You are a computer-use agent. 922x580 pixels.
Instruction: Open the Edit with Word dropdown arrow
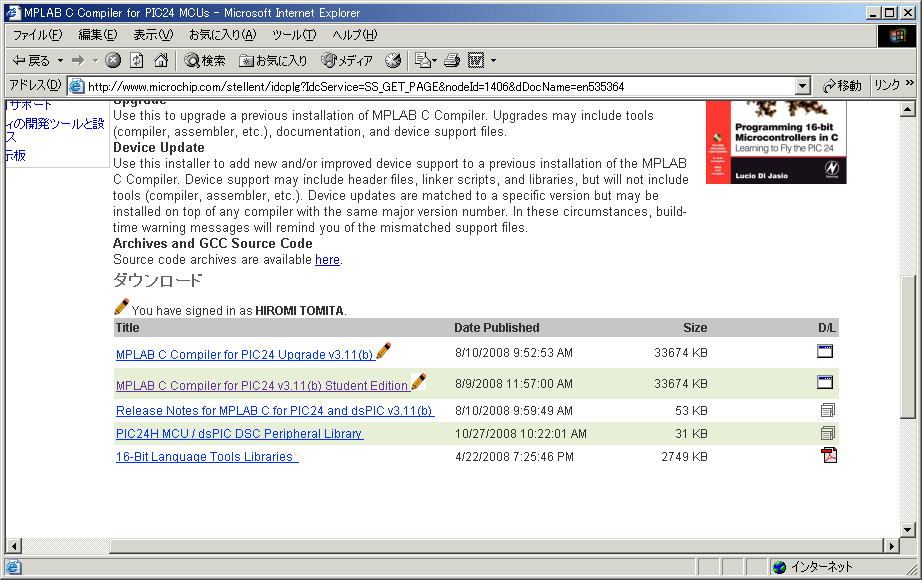click(493, 61)
